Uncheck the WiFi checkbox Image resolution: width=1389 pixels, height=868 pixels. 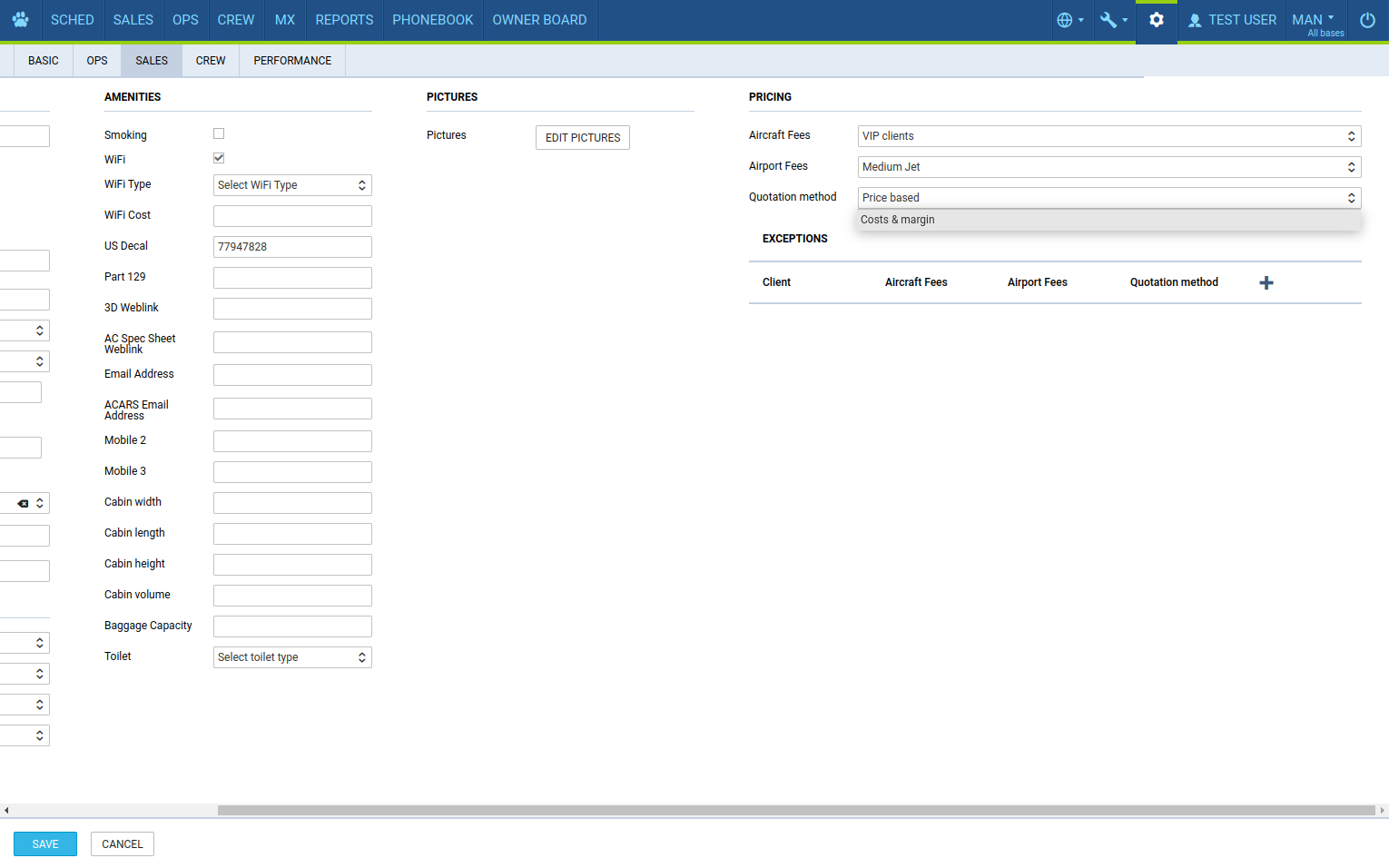pyautogui.click(x=219, y=158)
